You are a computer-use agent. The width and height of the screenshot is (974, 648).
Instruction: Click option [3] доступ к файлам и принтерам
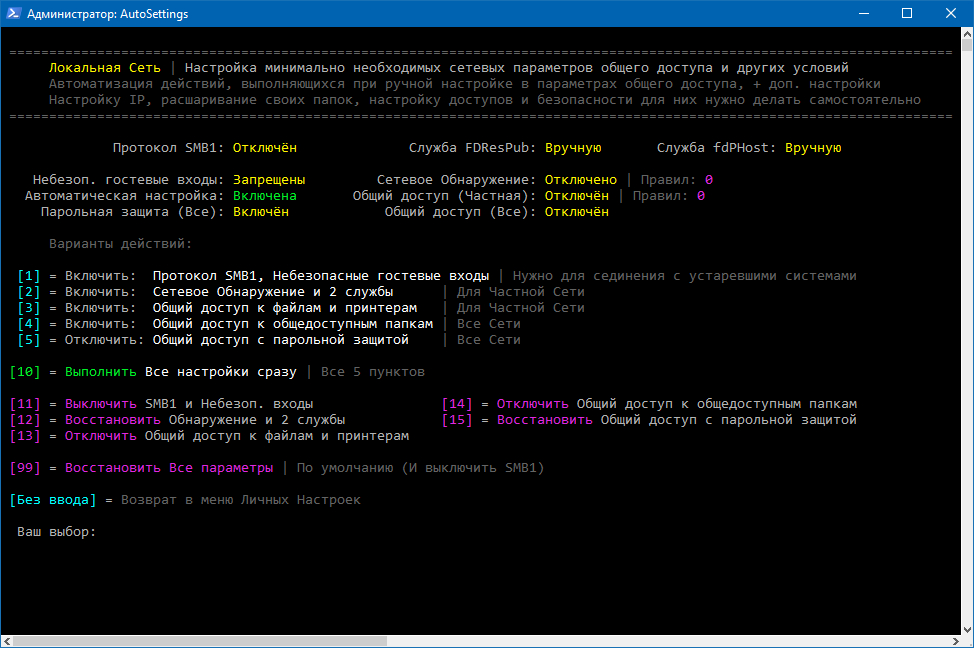(x=301, y=308)
